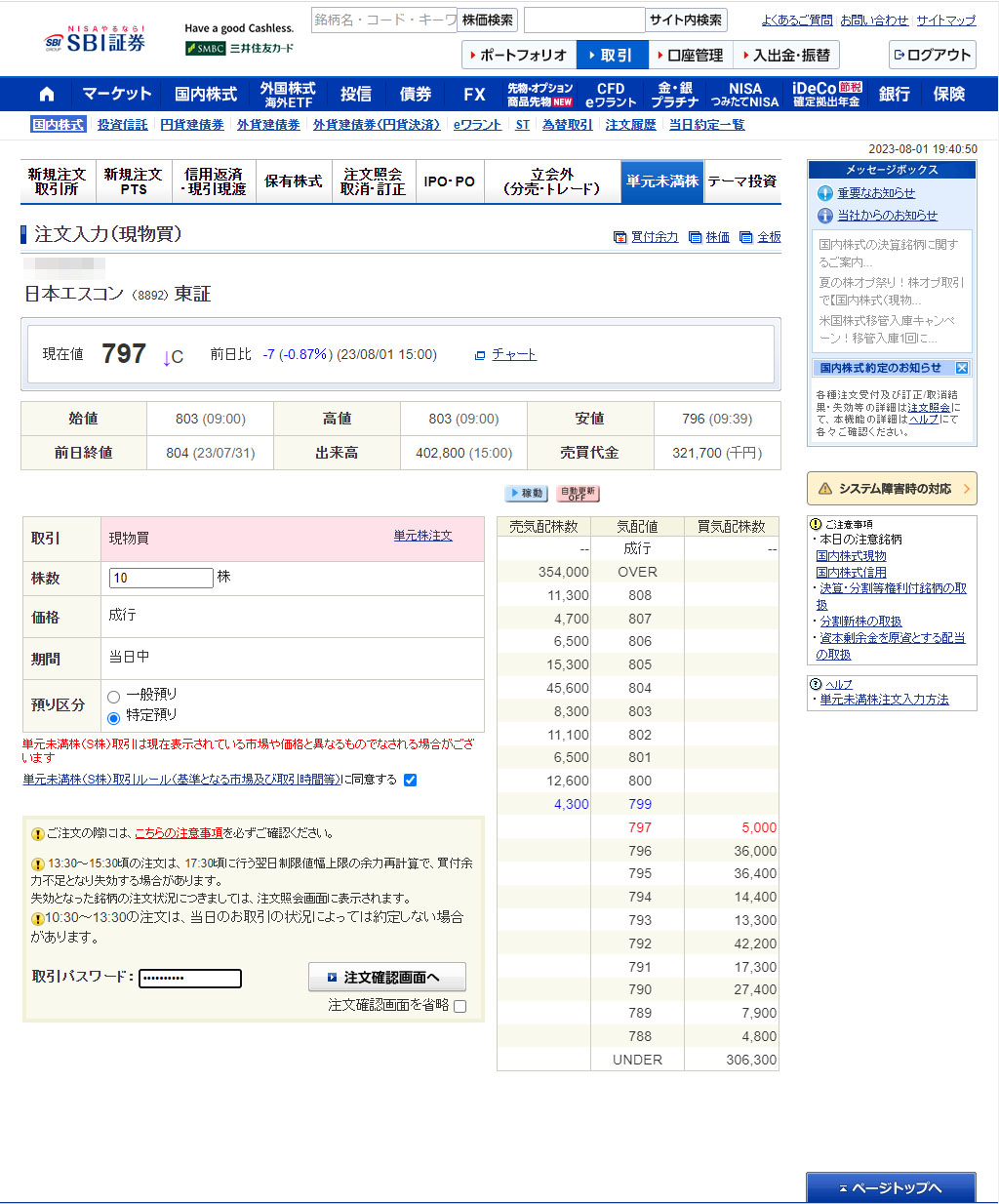Click the home icon in navigation bar
This screenshot has height=1204, width=999.
(46, 95)
